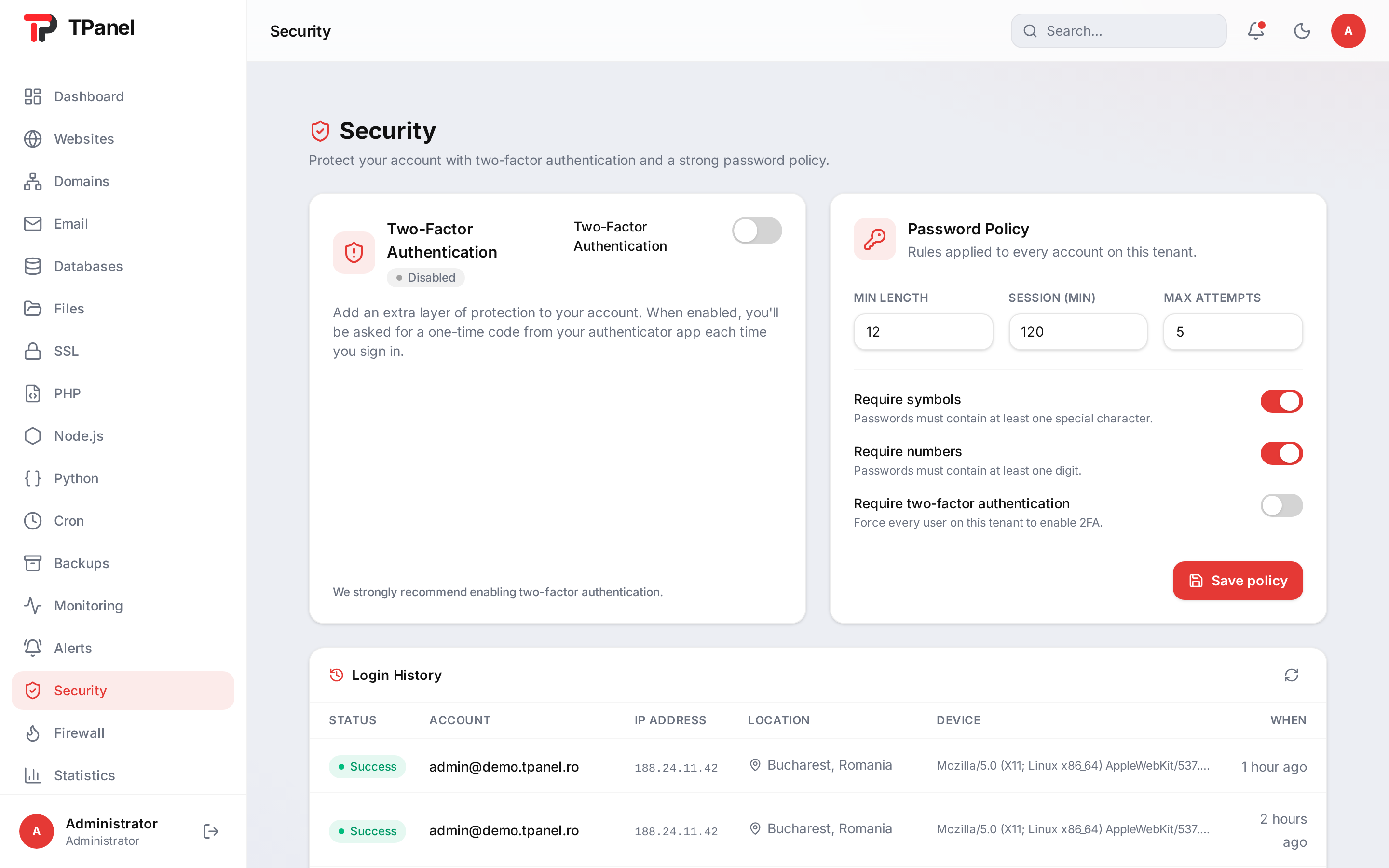The width and height of the screenshot is (1389, 868).
Task: Click the Login History heading
Action: [x=396, y=675]
